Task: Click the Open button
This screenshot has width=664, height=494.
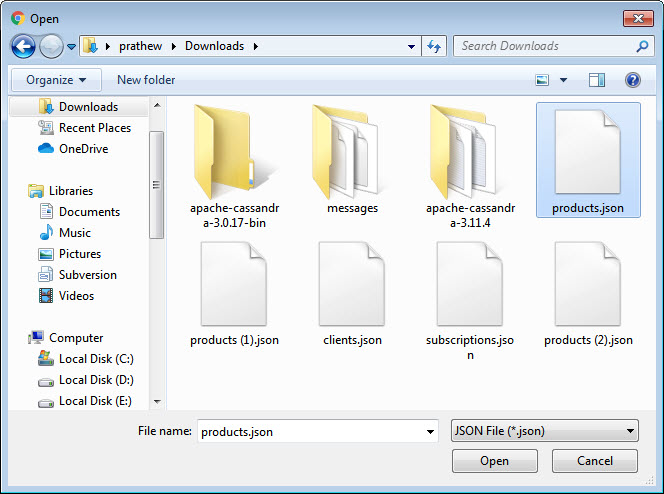Action: click(x=495, y=461)
